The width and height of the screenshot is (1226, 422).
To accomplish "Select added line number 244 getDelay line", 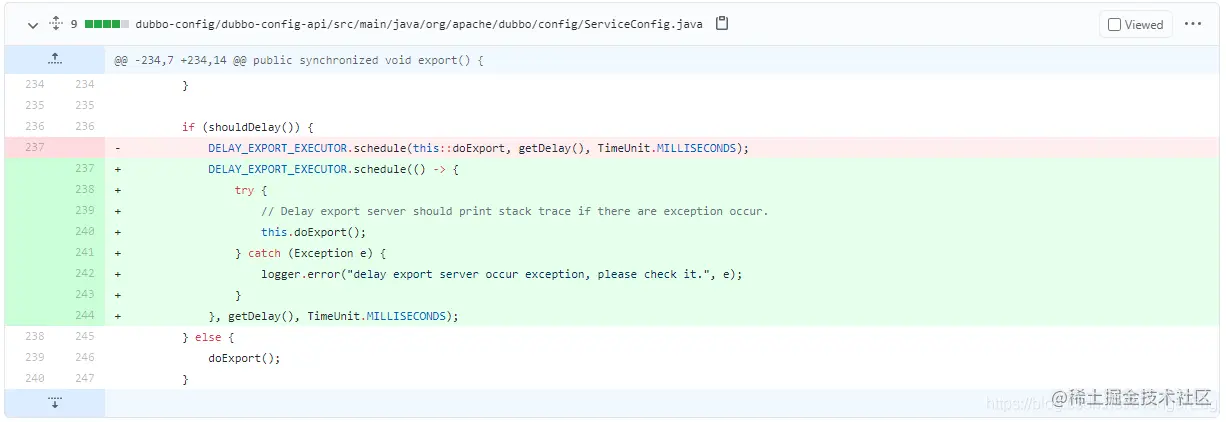I will (x=84, y=316).
